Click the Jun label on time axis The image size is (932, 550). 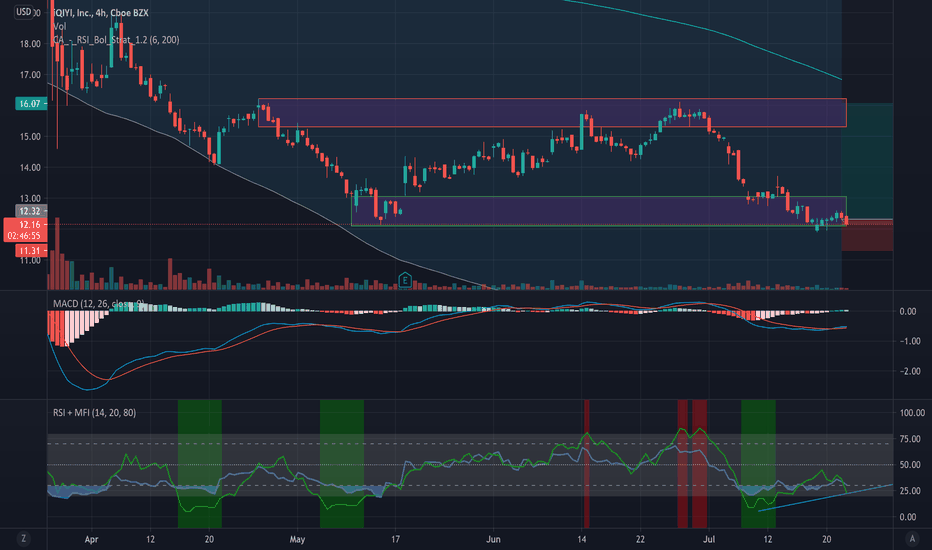tap(493, 539)
